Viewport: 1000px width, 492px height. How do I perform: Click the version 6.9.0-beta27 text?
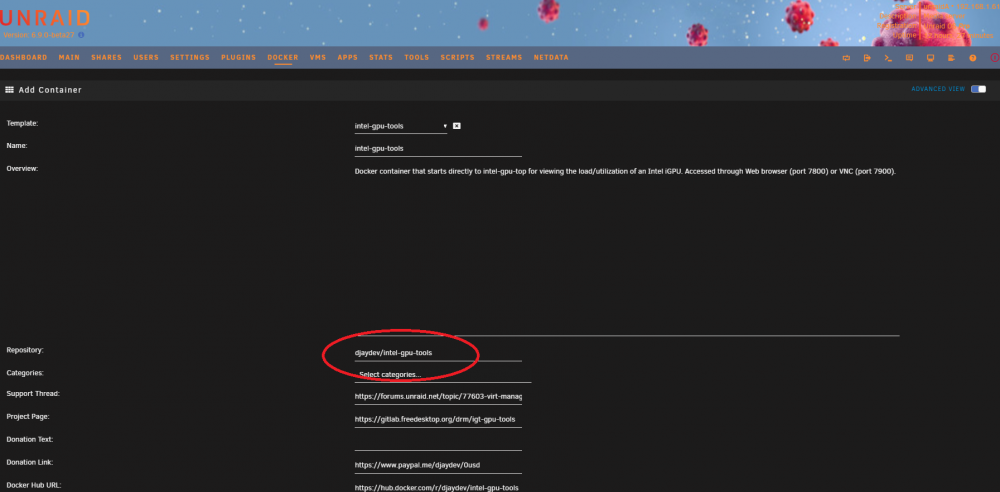[x=40, y=35]
